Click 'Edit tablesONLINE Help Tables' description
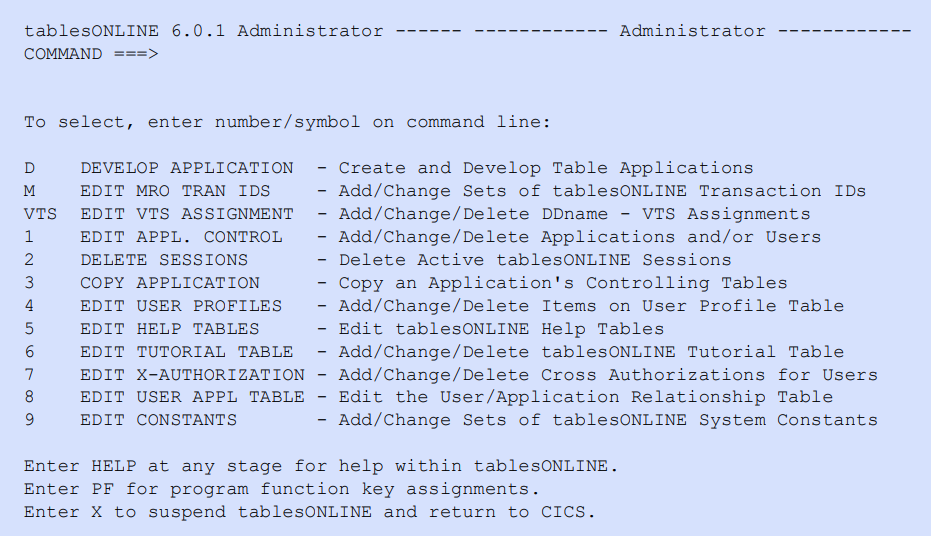The width and height of the screenshot is (931, 536). (501, 329)
